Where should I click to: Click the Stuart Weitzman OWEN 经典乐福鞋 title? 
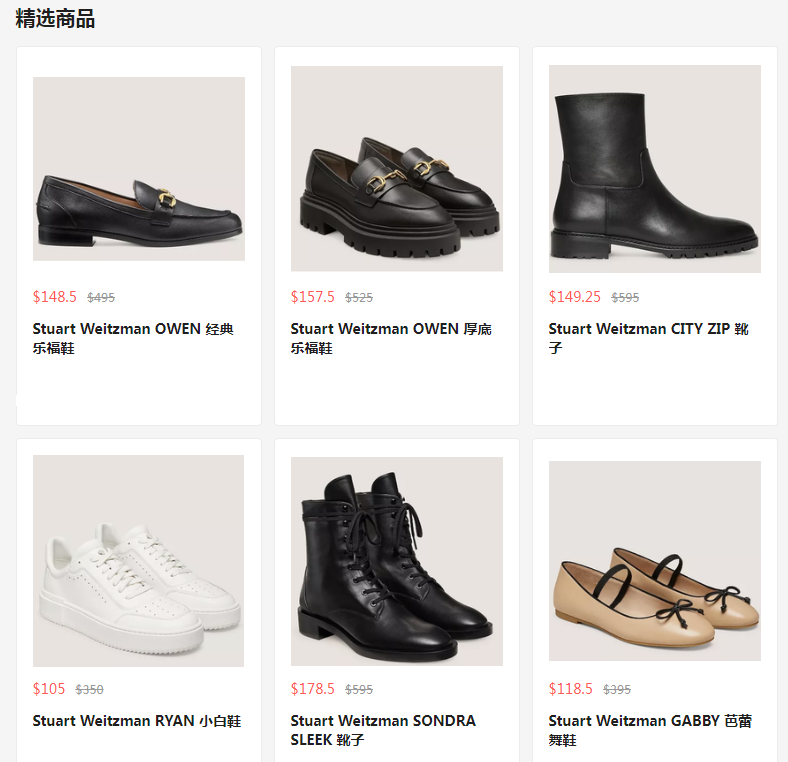(x=133, y=338)
